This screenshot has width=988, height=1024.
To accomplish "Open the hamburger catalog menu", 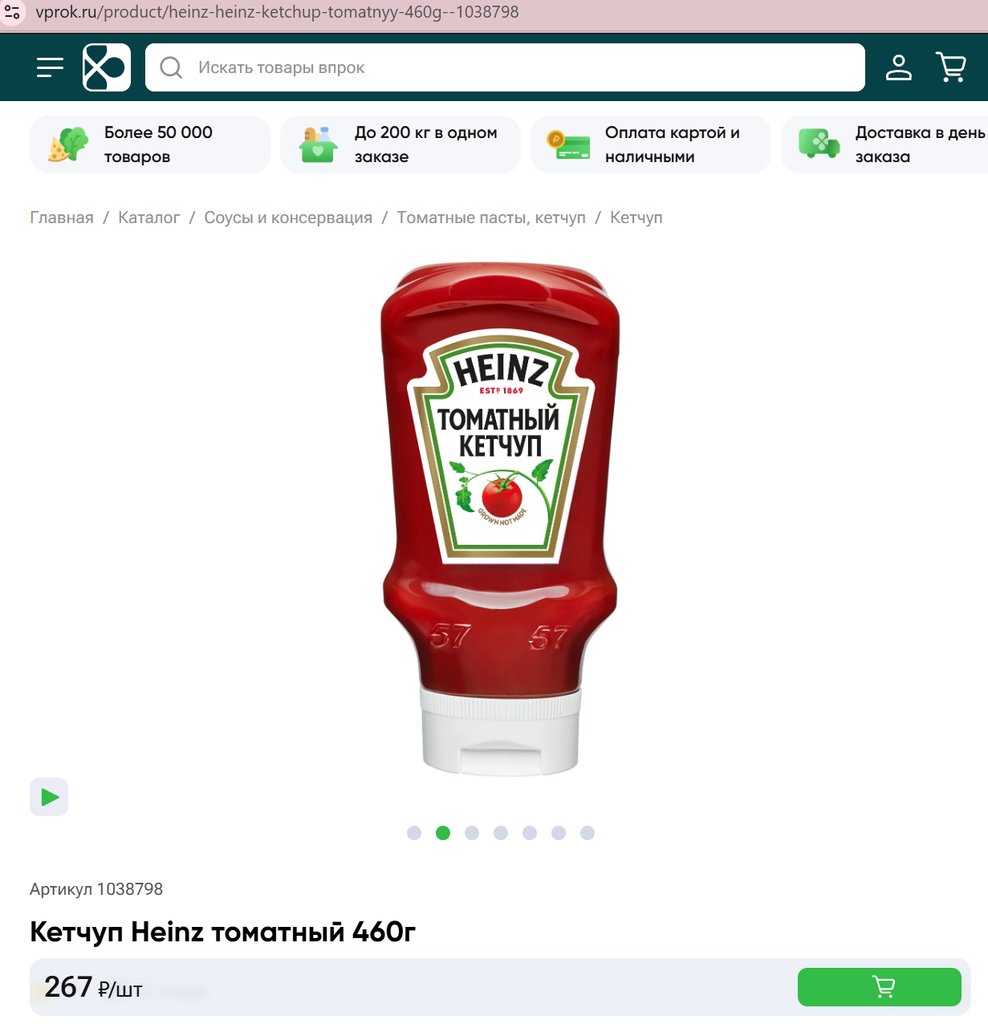I will [50, 67].
